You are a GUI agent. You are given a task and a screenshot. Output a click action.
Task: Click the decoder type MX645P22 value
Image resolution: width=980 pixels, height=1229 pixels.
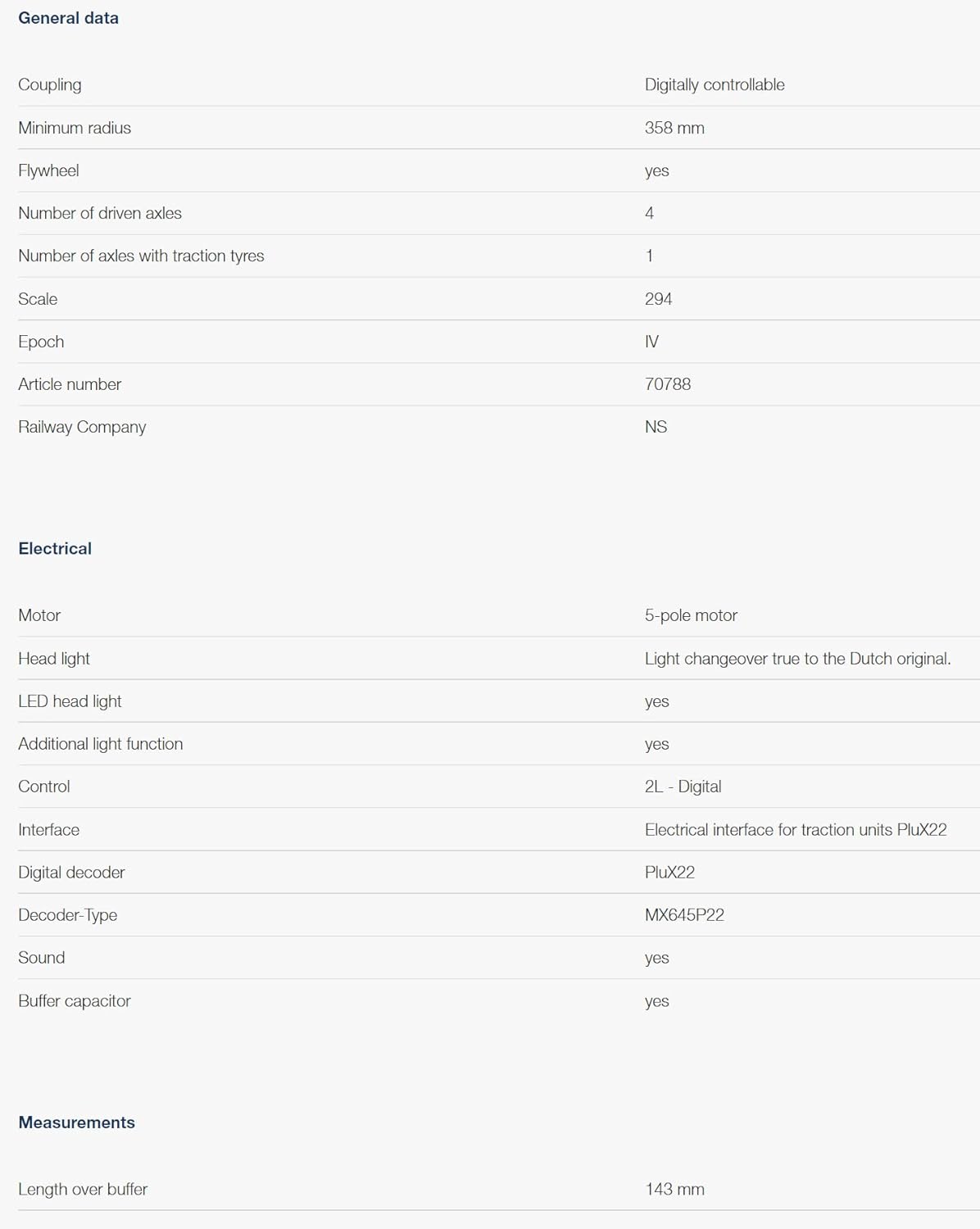(684, 915)
